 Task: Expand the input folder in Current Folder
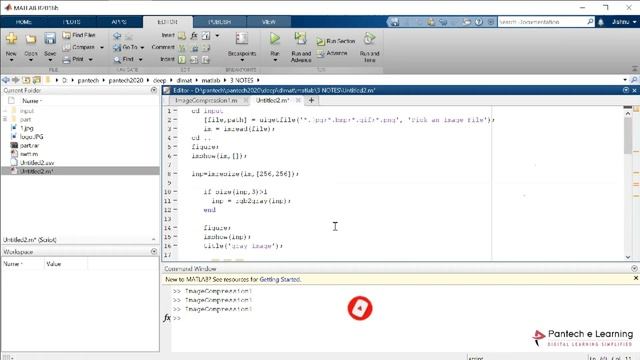(5, 111)
